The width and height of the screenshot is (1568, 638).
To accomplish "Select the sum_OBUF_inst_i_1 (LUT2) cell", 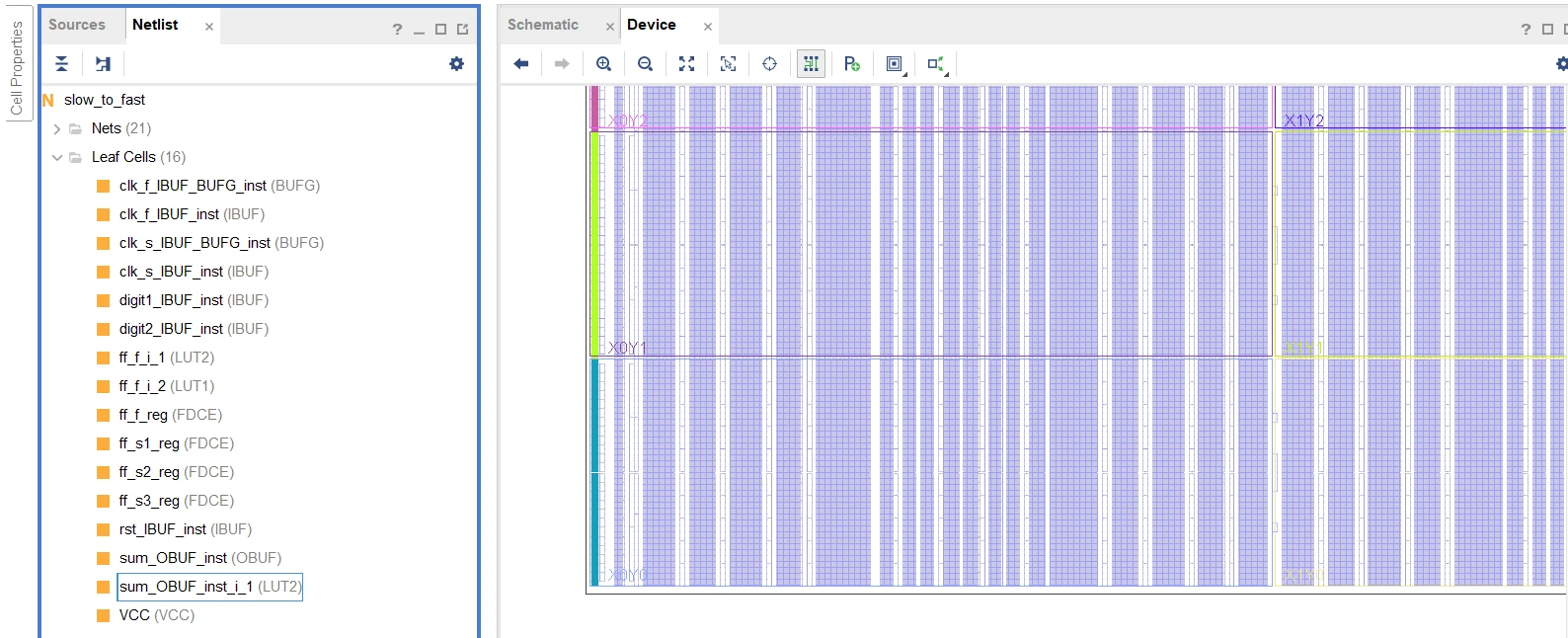I will (x=210, y=587).
